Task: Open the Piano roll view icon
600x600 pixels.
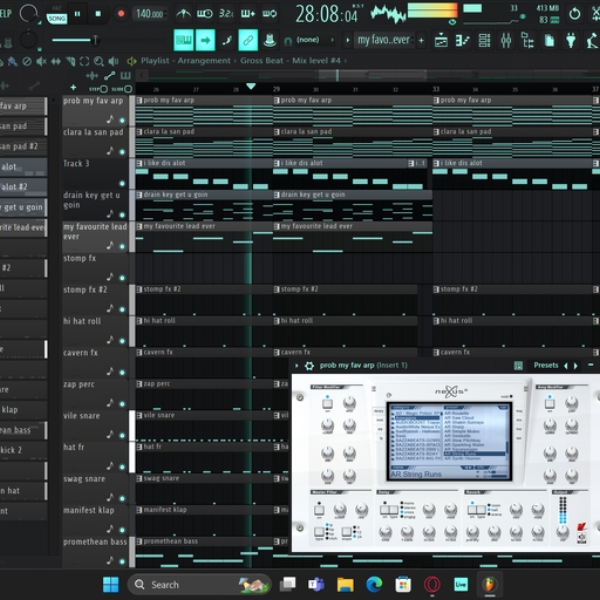Action: [463, 40]
